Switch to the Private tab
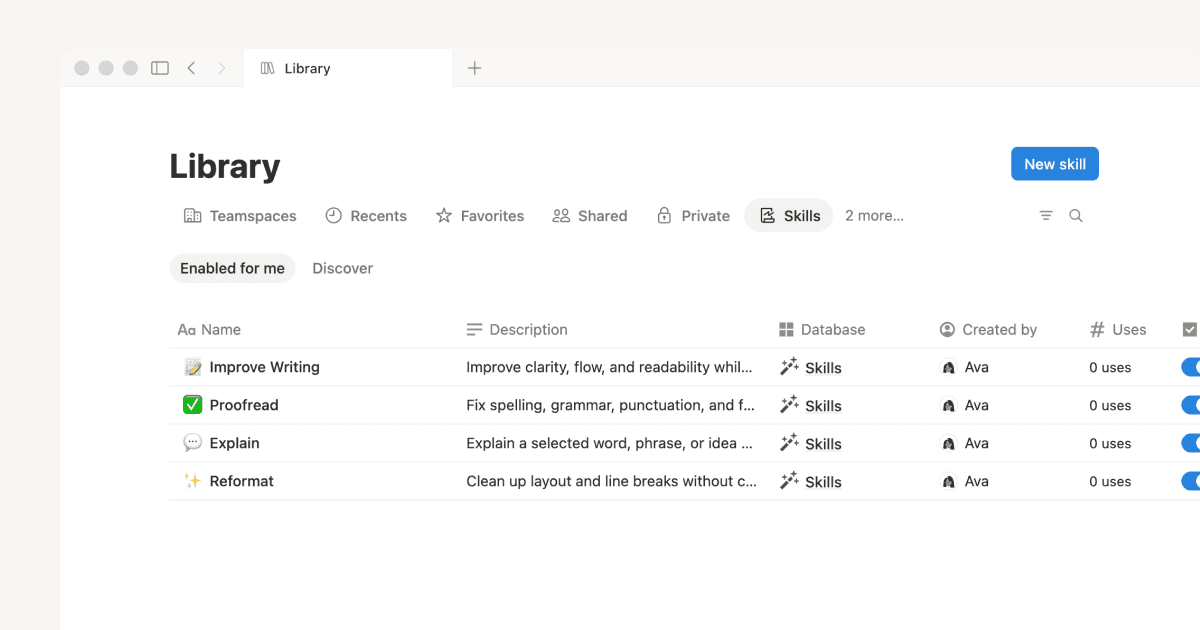This screenshot has width=1200, height=630. [693, 216]
